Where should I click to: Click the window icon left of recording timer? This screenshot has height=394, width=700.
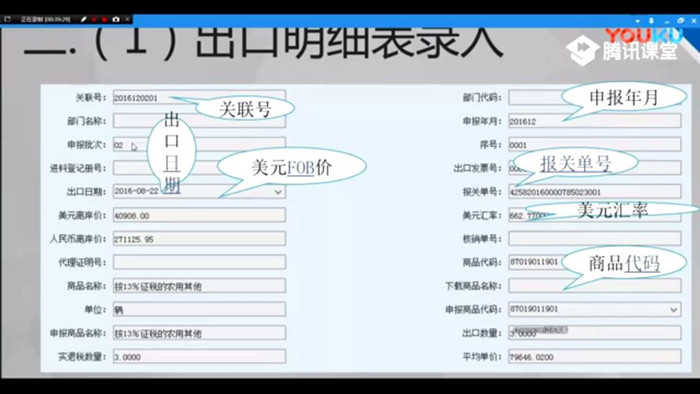point(8,20)
